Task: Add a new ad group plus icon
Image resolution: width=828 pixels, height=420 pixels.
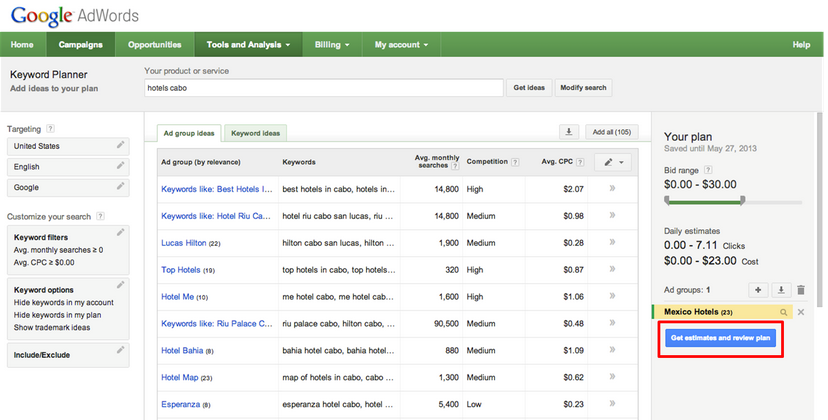Action: tap(758, 290)
